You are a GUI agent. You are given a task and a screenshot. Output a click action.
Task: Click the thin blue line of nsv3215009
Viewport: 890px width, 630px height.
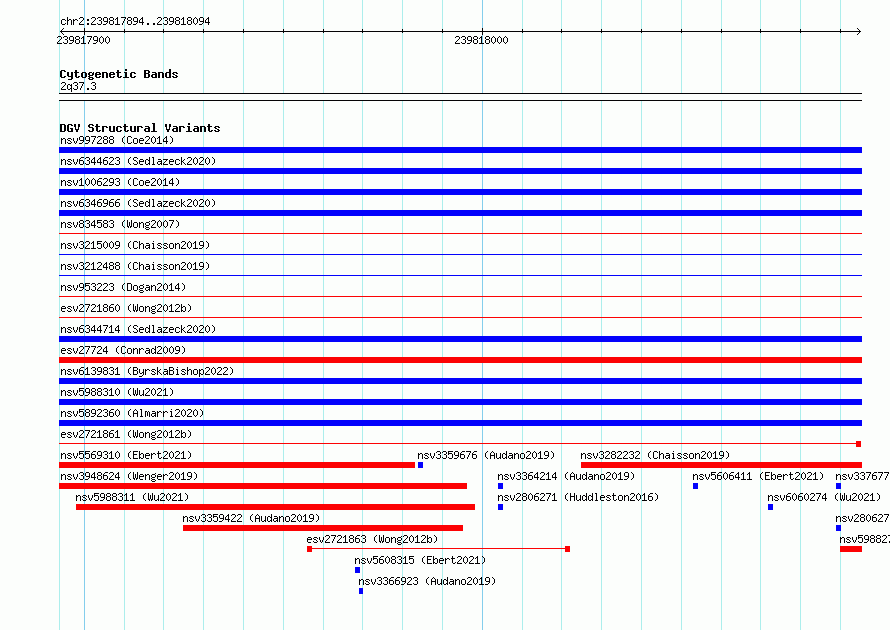460,254
